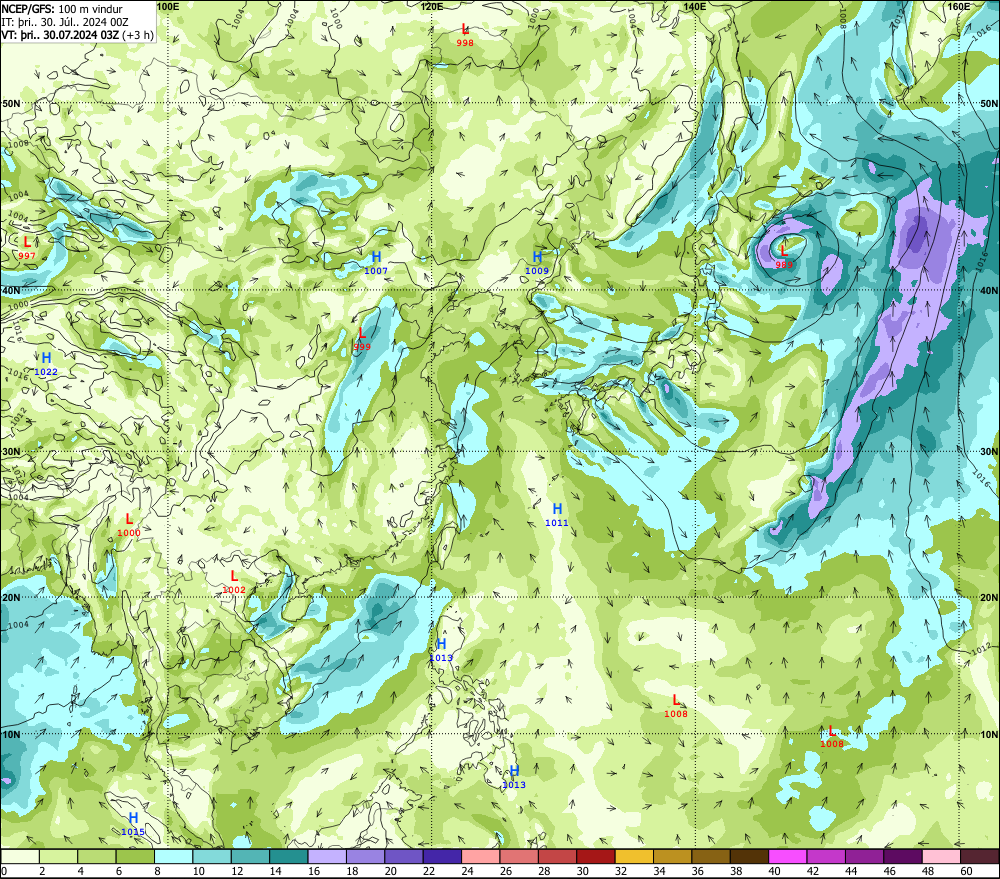Click the L 999 low marker

pyautogui.click(x=362, y=338)
